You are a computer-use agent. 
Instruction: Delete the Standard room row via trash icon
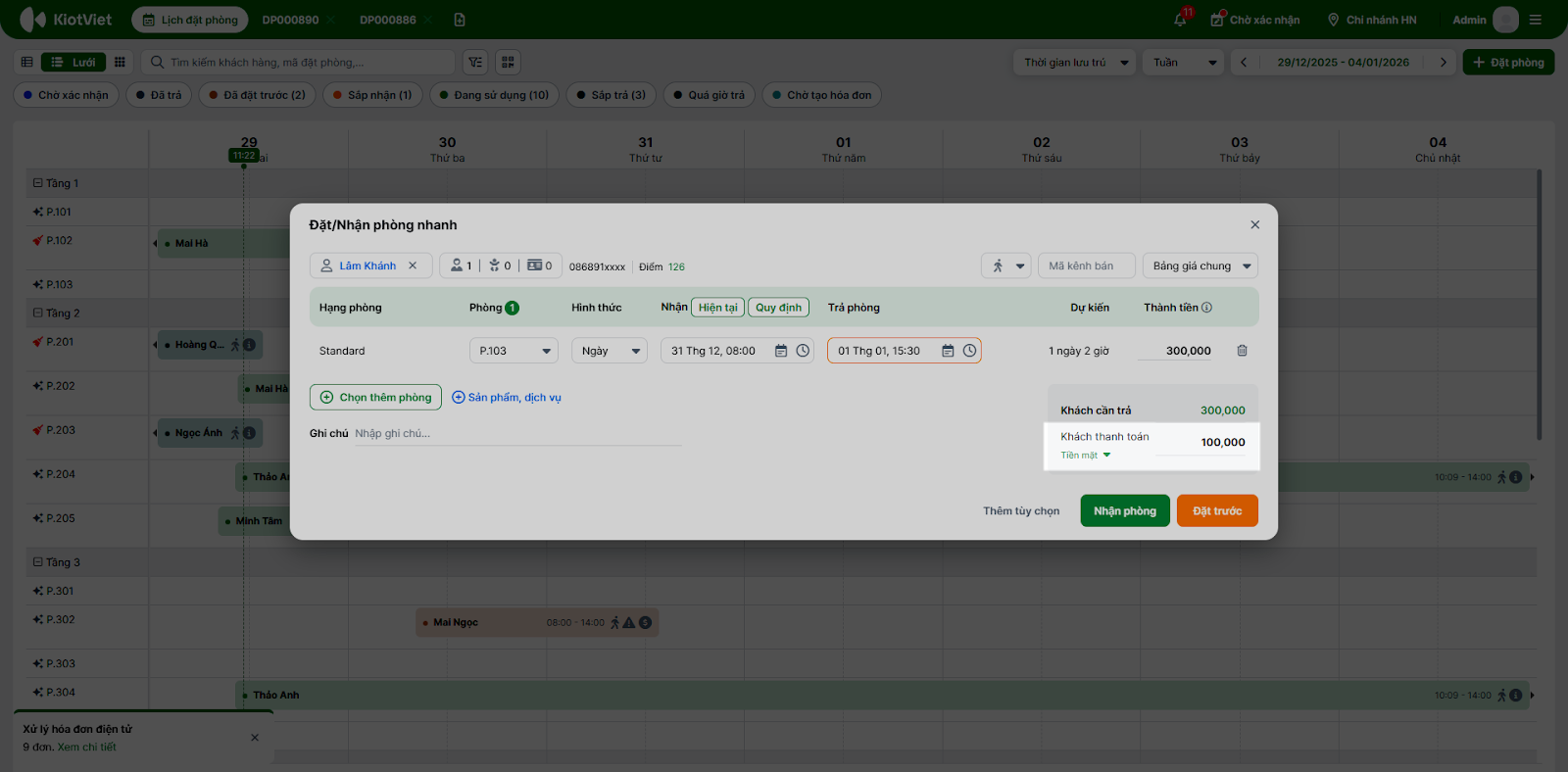1242,351
